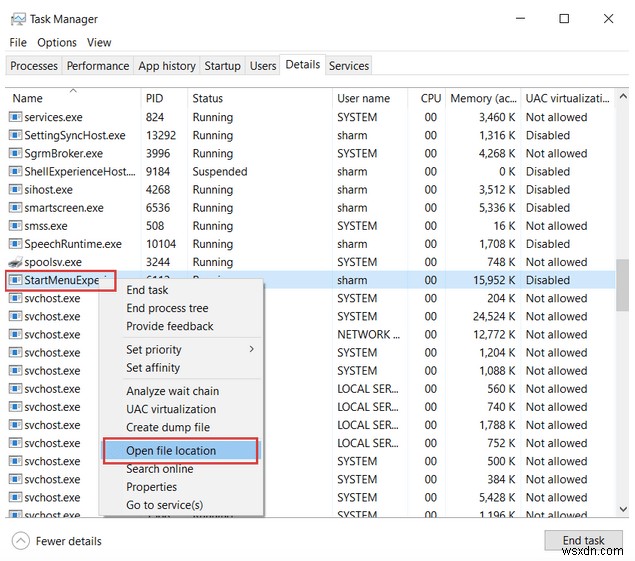Image resolution: width=635 pixels, height=561 pixels.
Task: Click the End task button
Action: click(x=583, y=540)
